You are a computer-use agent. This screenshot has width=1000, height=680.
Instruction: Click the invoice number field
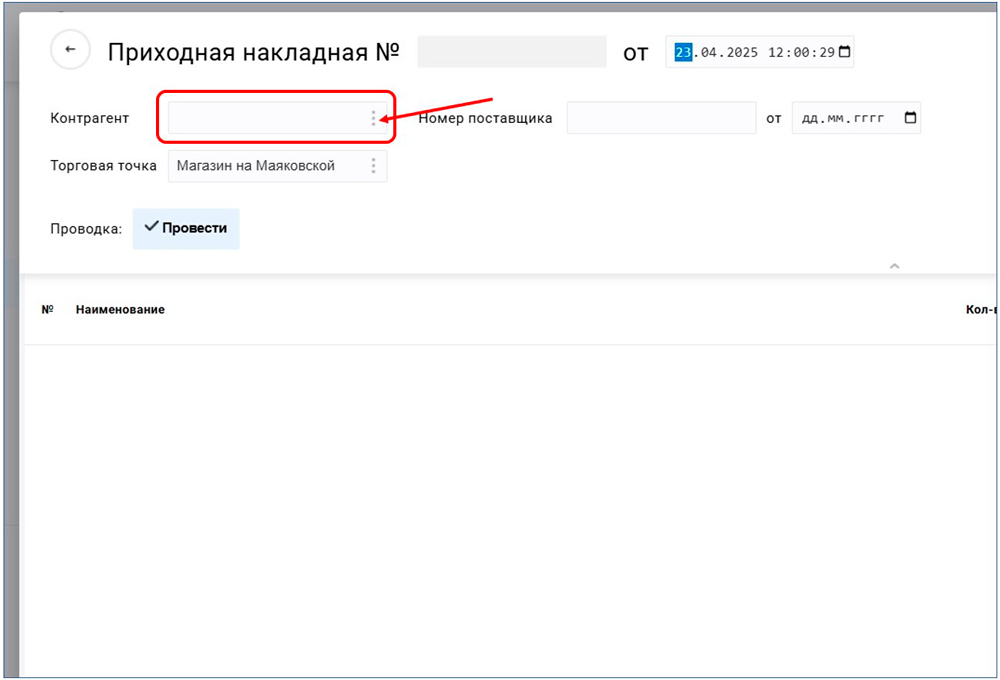tap(511, 52)
